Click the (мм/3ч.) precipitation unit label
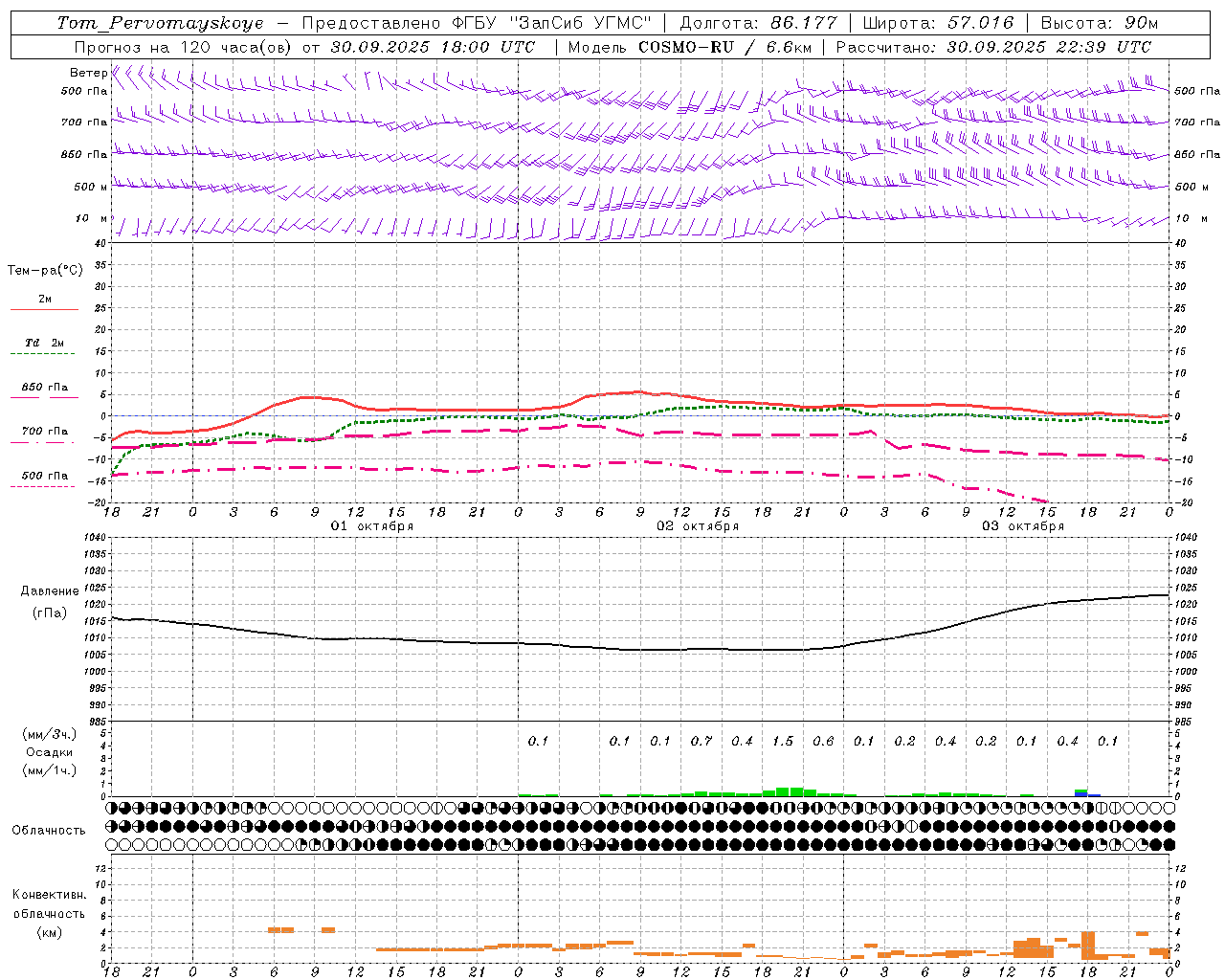Screen dimensions: 1225x980 (x=50, y=735)
